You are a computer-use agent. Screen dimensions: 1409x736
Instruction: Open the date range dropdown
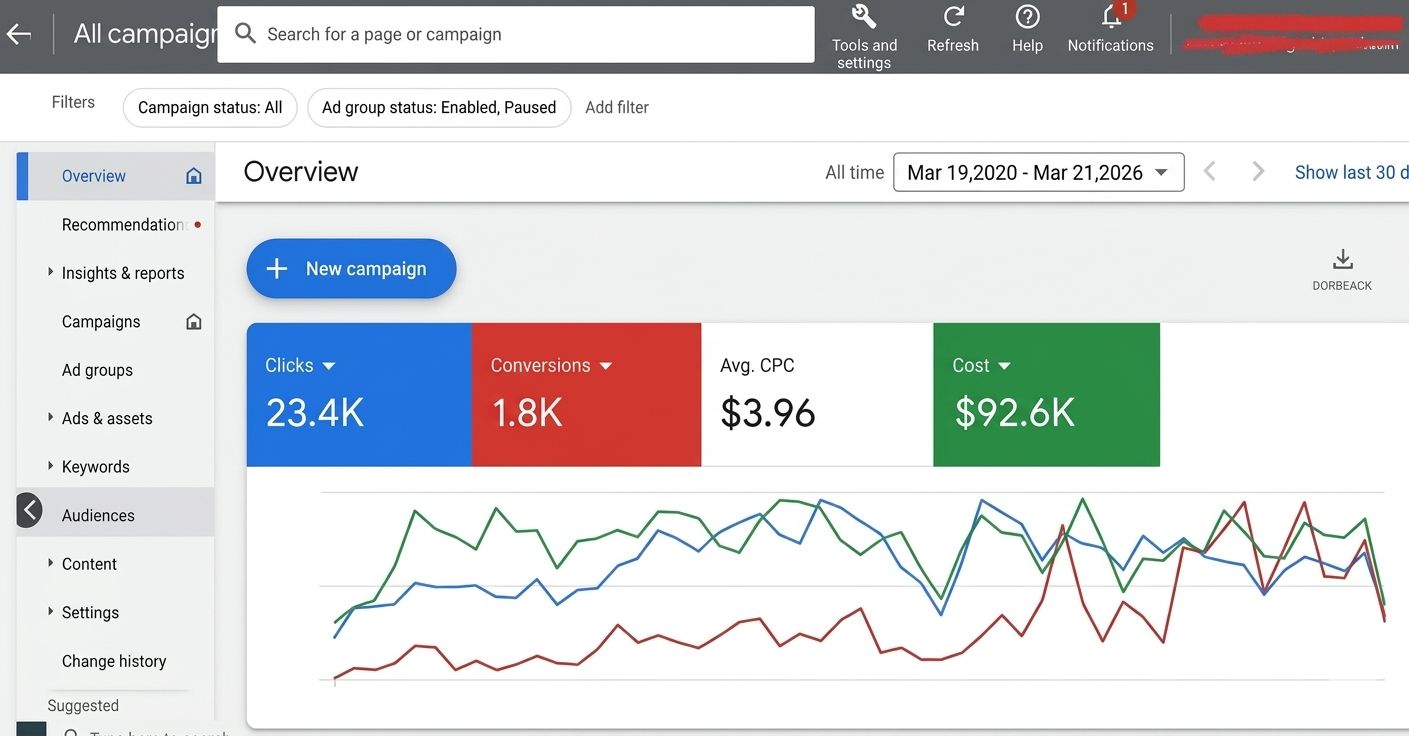(1038, 172)
